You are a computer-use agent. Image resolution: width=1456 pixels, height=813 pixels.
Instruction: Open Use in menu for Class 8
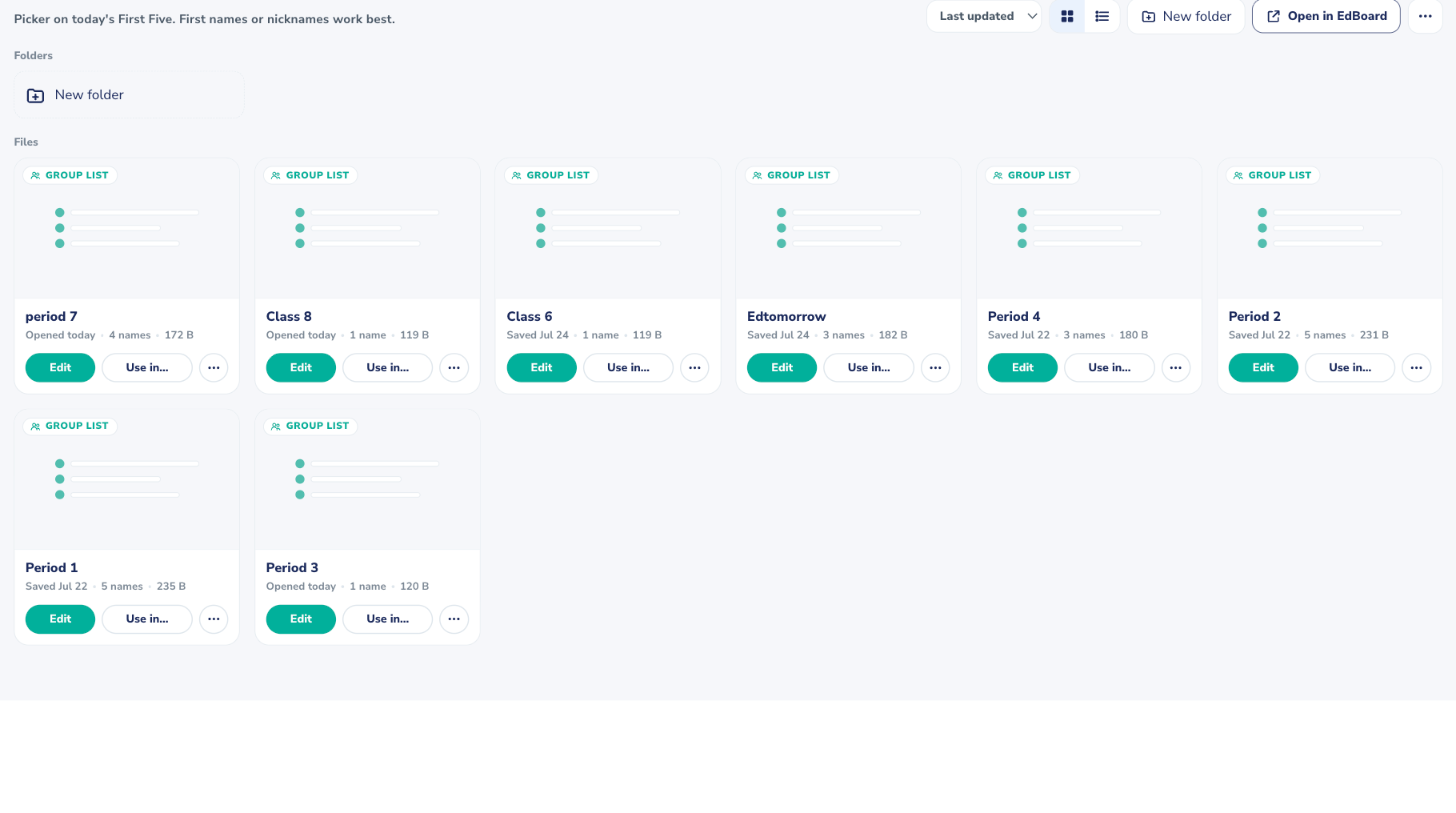(388, 368)
